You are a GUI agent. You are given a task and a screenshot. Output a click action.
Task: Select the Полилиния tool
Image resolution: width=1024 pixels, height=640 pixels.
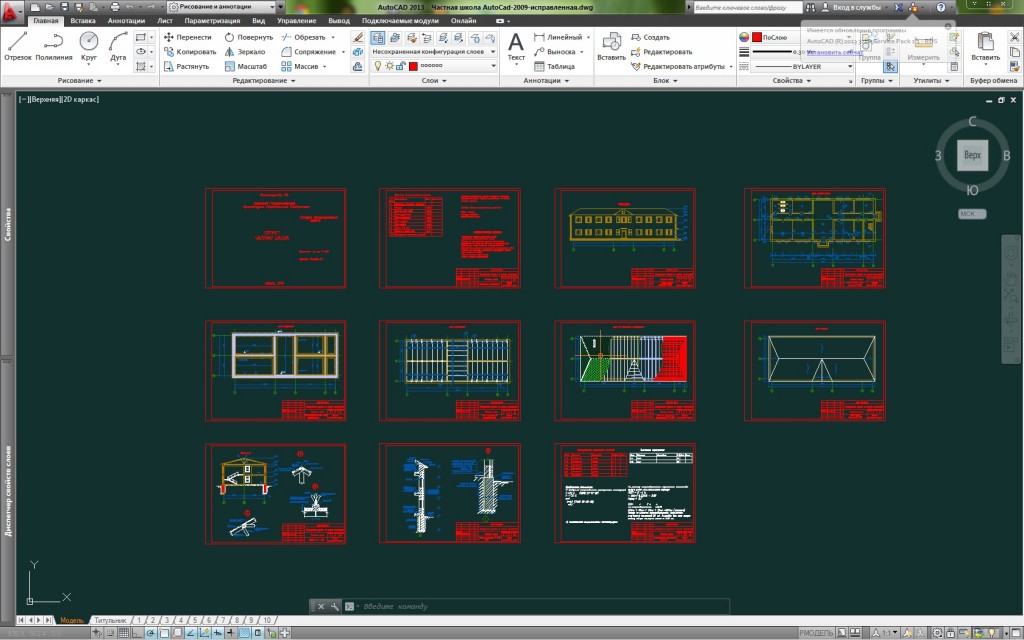pos(54,47)
